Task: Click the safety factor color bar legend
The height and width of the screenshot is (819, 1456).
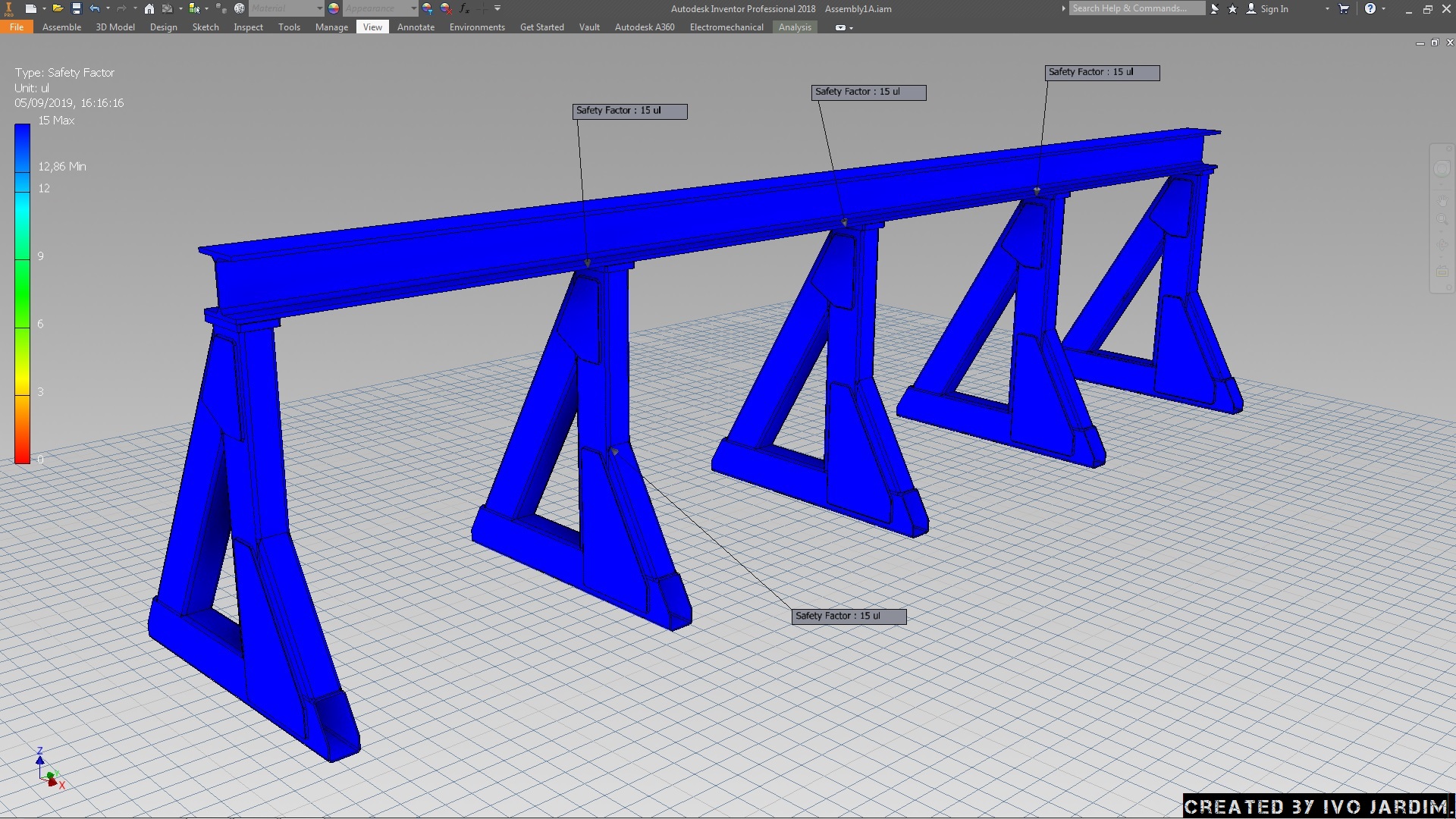Action: 22,293
